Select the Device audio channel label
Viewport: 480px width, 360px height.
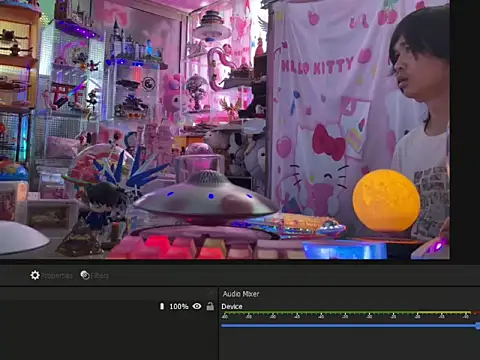232,307
